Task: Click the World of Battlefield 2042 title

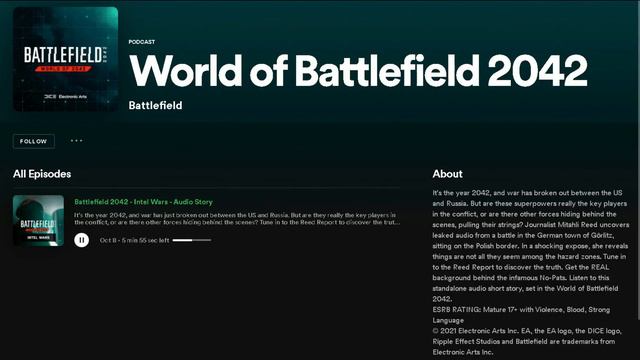Action: click(358, 70)
